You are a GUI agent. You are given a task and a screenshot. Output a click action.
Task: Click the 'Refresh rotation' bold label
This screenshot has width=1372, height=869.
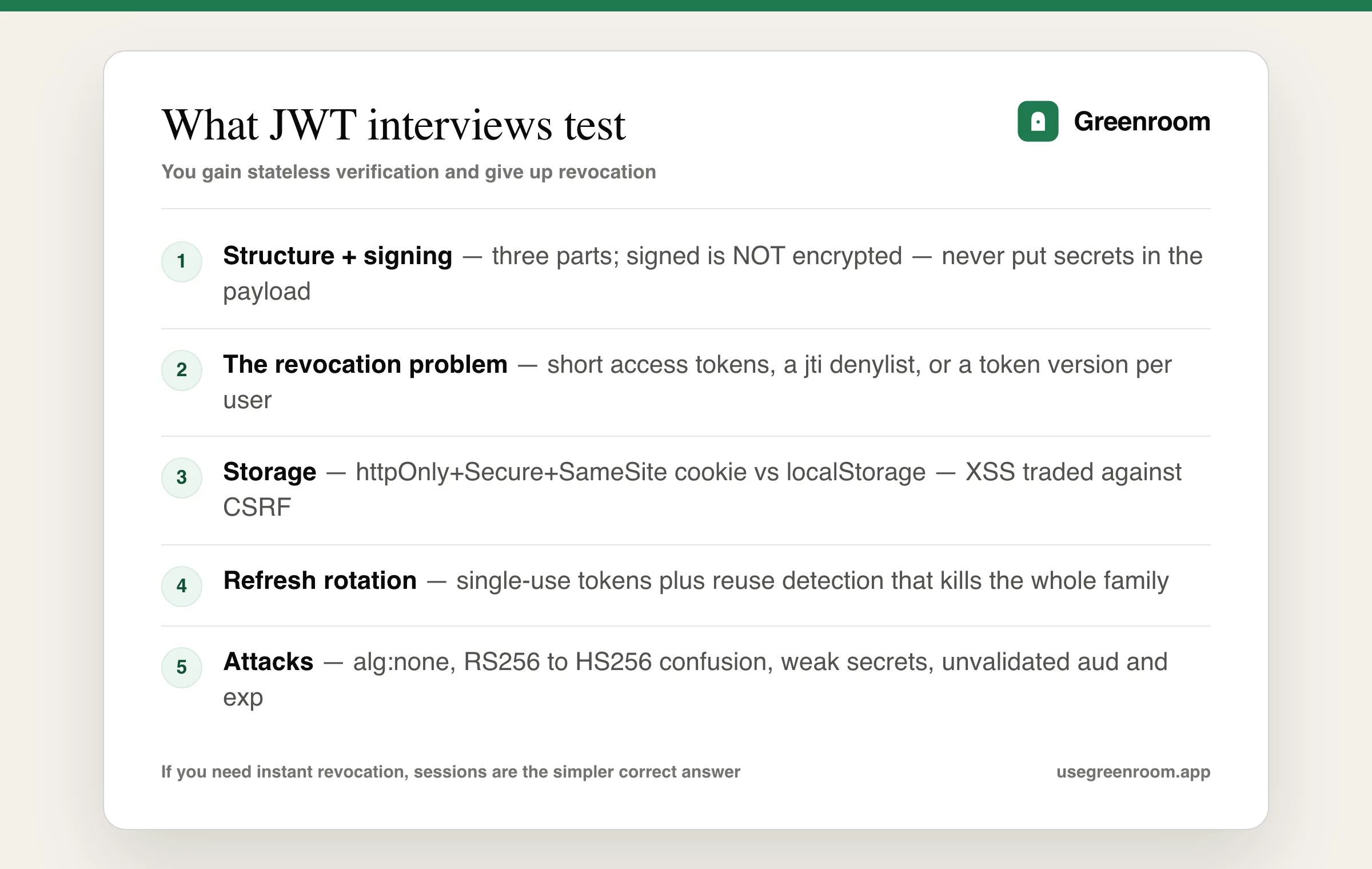click(x=320, y=581)
